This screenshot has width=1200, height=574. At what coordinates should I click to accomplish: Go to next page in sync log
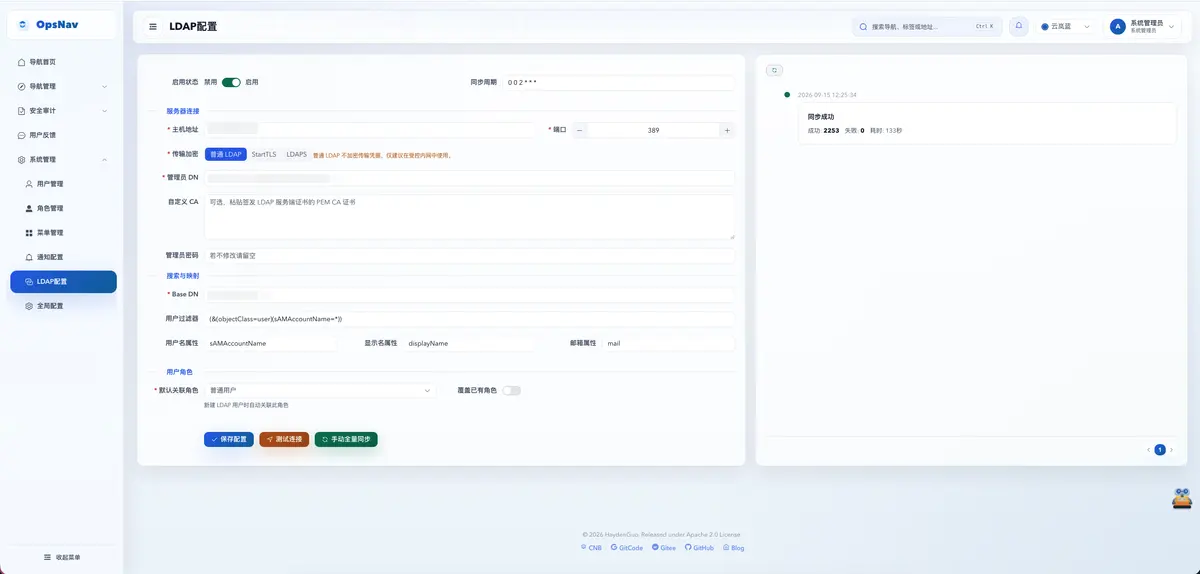click(x=1171, y=450)
